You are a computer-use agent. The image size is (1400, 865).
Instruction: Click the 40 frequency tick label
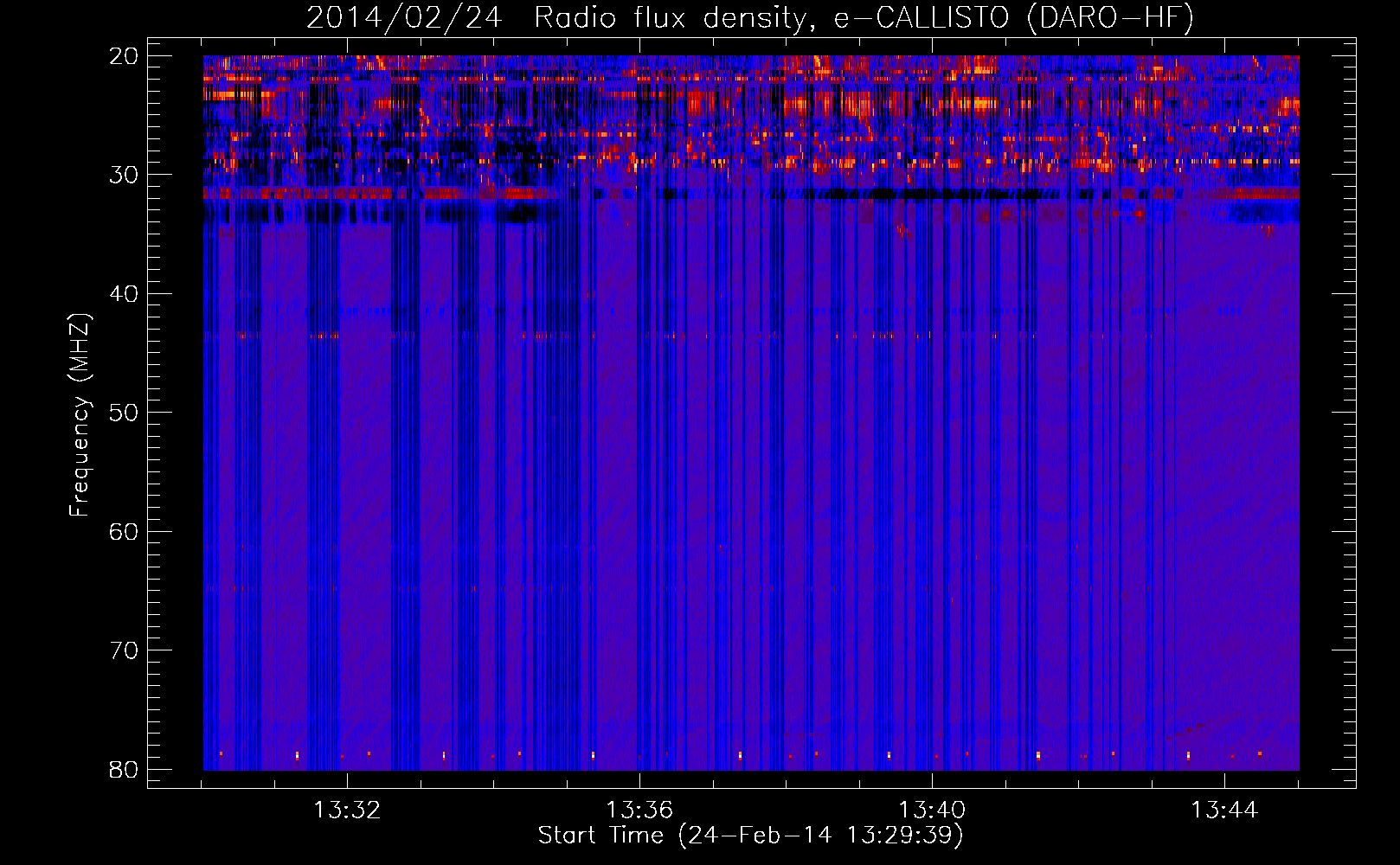(x=124, y=294)
